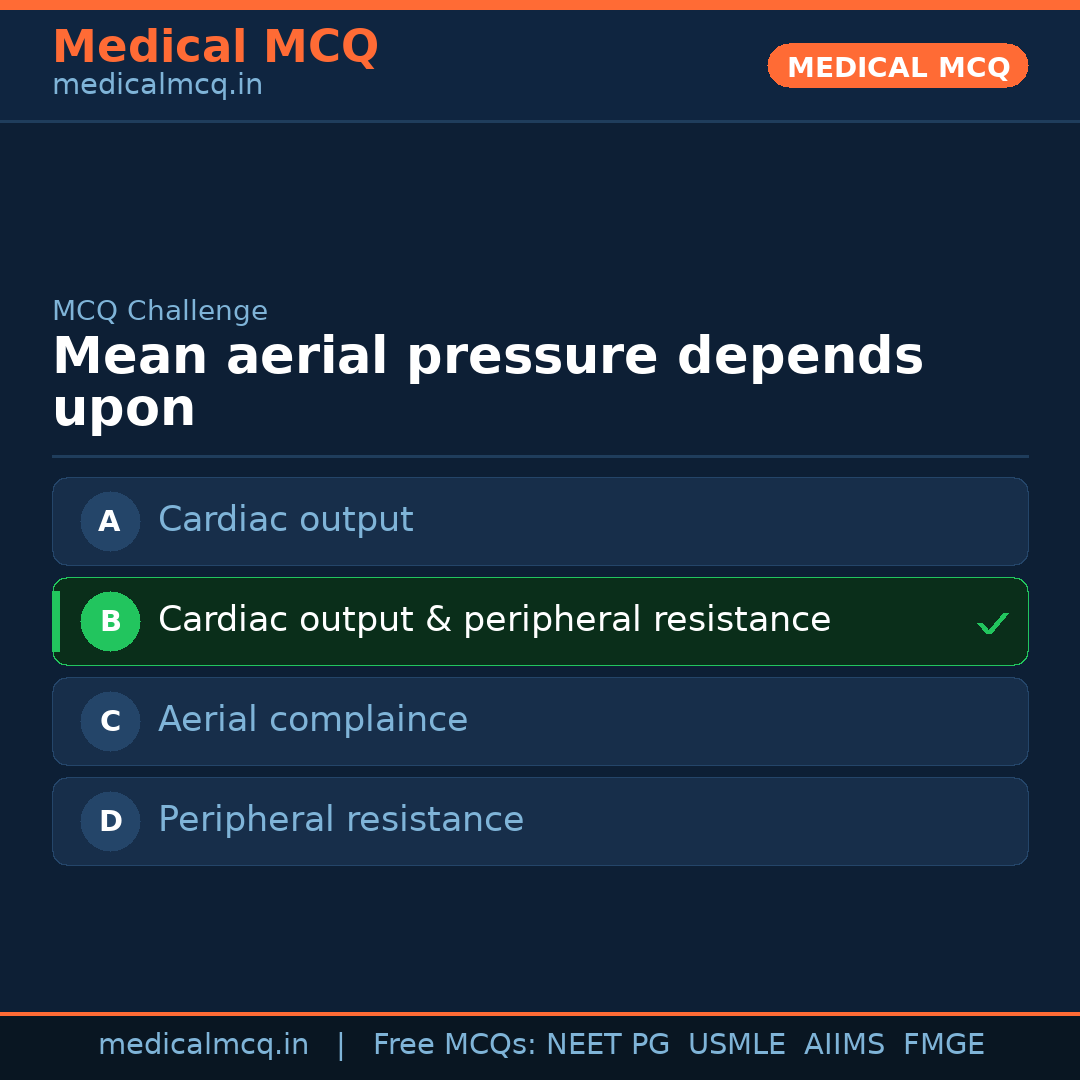Select the letter C circle badge
Image resolution: width=1080 pixels, height=1080 pixels.
tap(110, 721)
